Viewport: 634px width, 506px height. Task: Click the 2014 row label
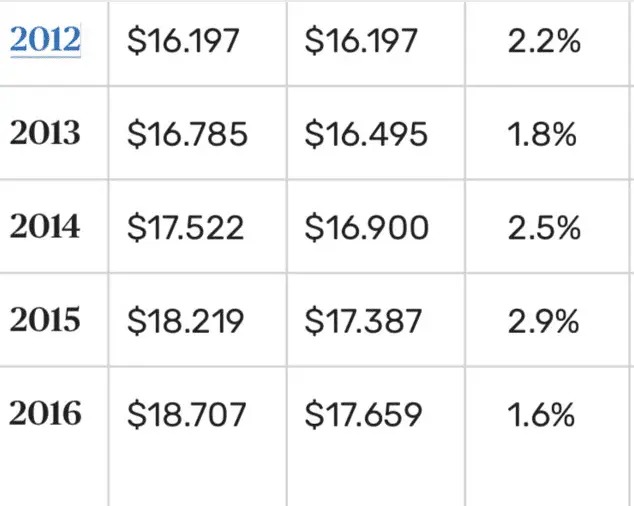coord(45,226)
